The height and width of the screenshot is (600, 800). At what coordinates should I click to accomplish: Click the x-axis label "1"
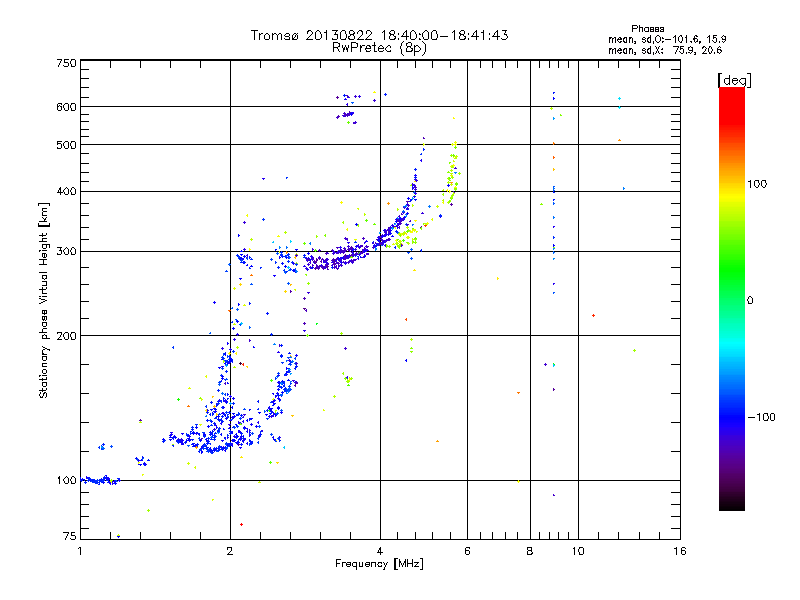click(80, 551)
